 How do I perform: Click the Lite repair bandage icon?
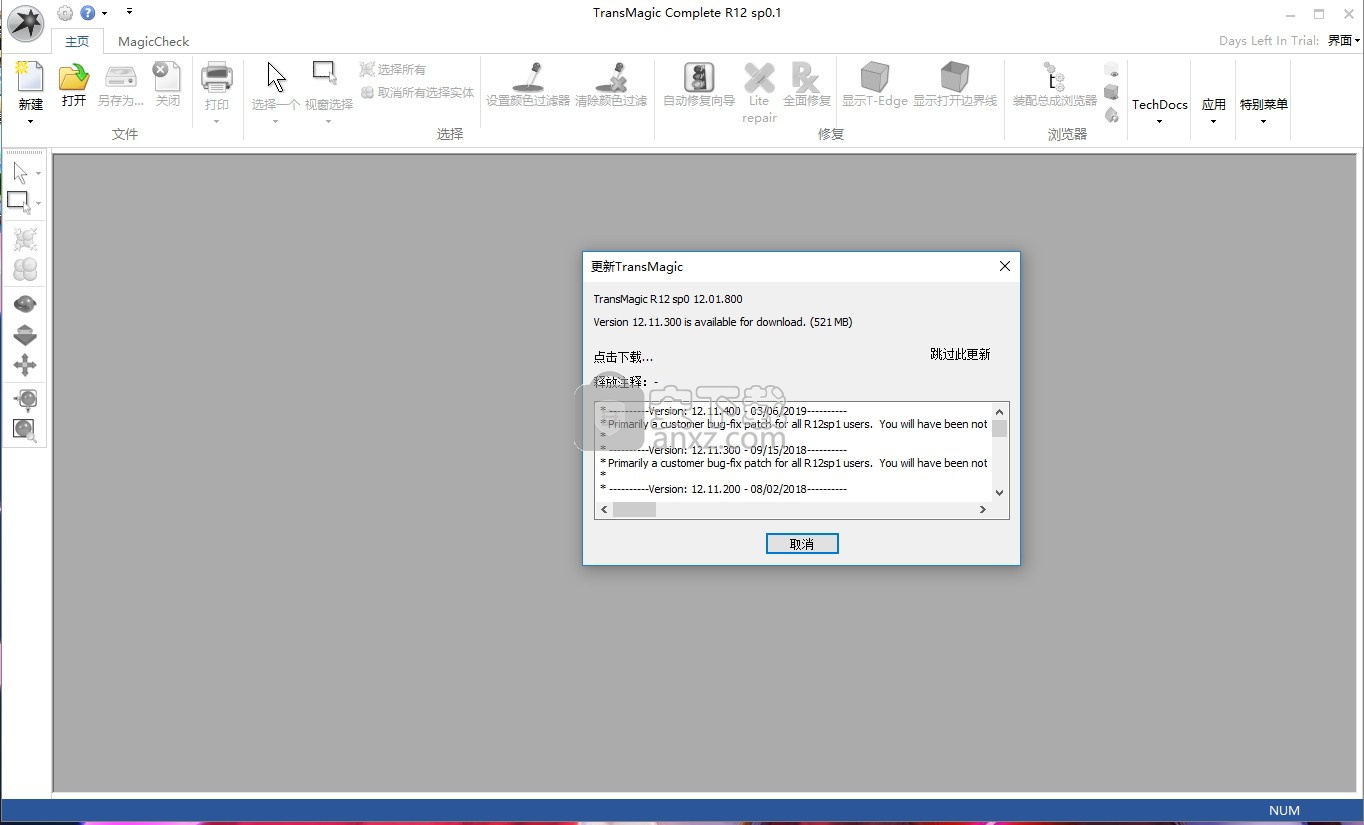tap(759, 78)
